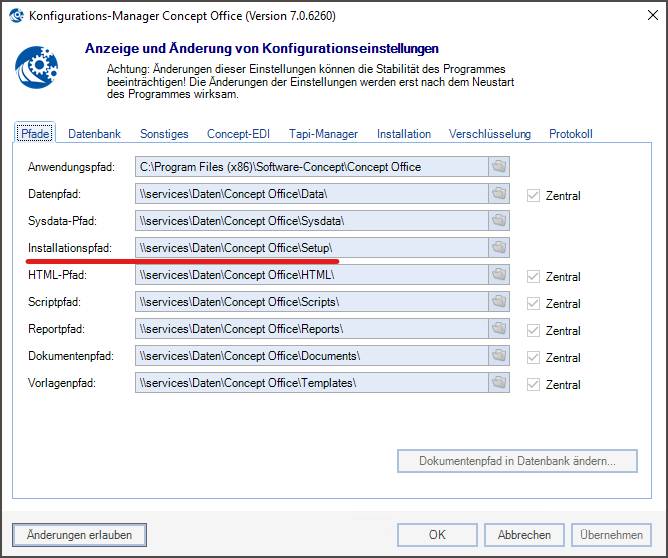Click into the Anwendungspfad field
This screenshot has height=558, width=668.
click(x=311, y=167)
